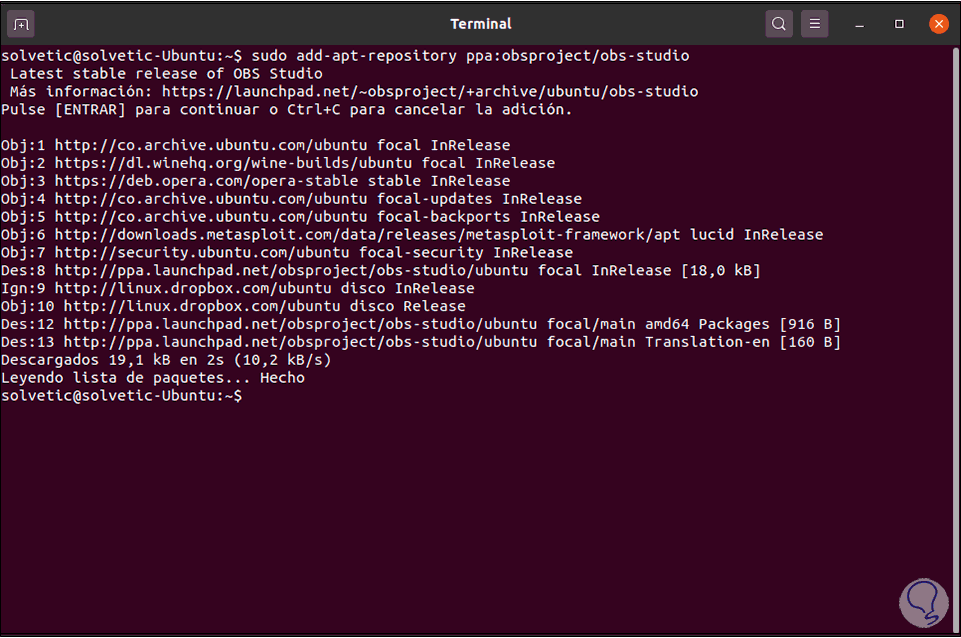Expand the search options via magnifier
This screenshot has height=638, width=961.
778,23
